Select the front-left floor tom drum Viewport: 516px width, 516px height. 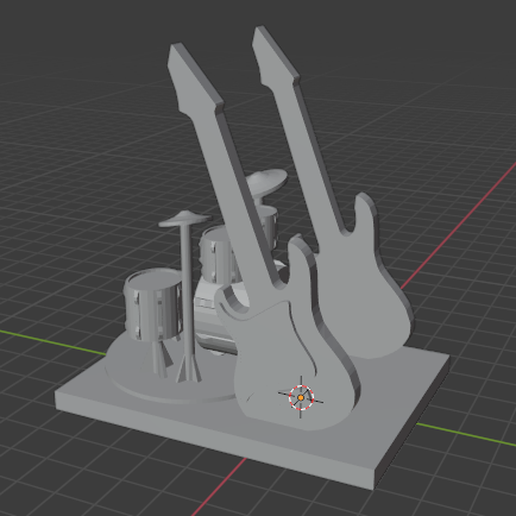(153, 305)
